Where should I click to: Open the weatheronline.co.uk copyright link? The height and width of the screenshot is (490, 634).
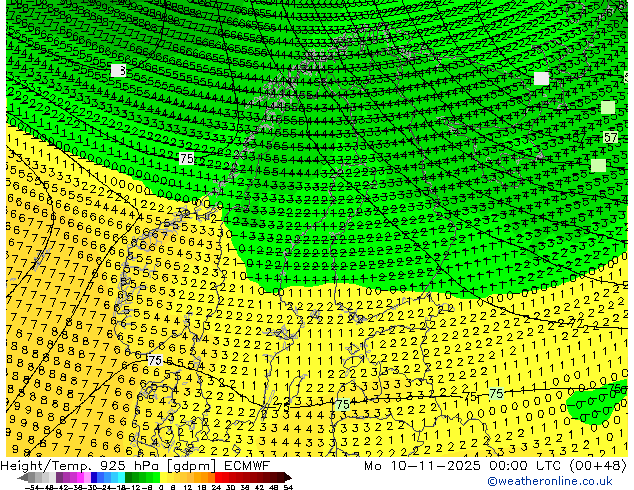tap(550, 481)
